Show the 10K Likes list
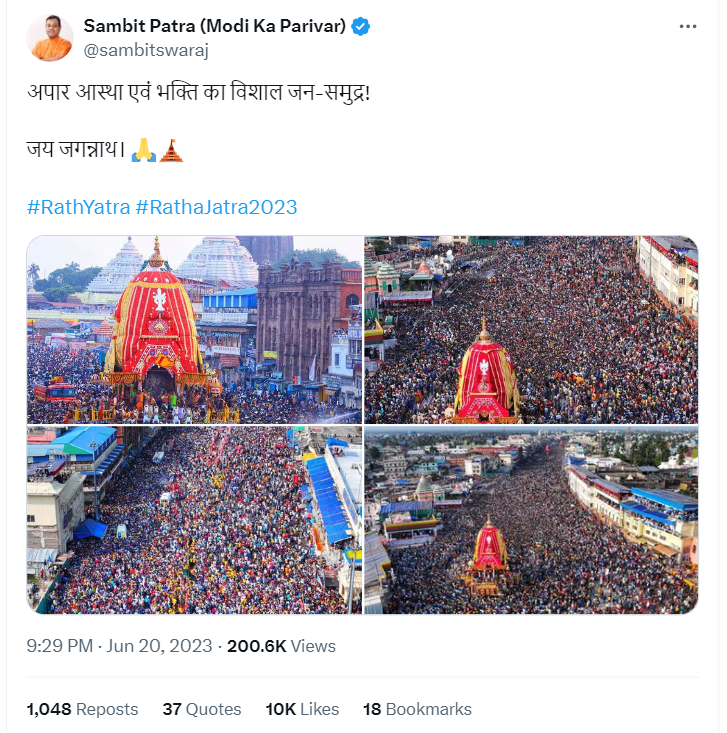 click(302, 709)
